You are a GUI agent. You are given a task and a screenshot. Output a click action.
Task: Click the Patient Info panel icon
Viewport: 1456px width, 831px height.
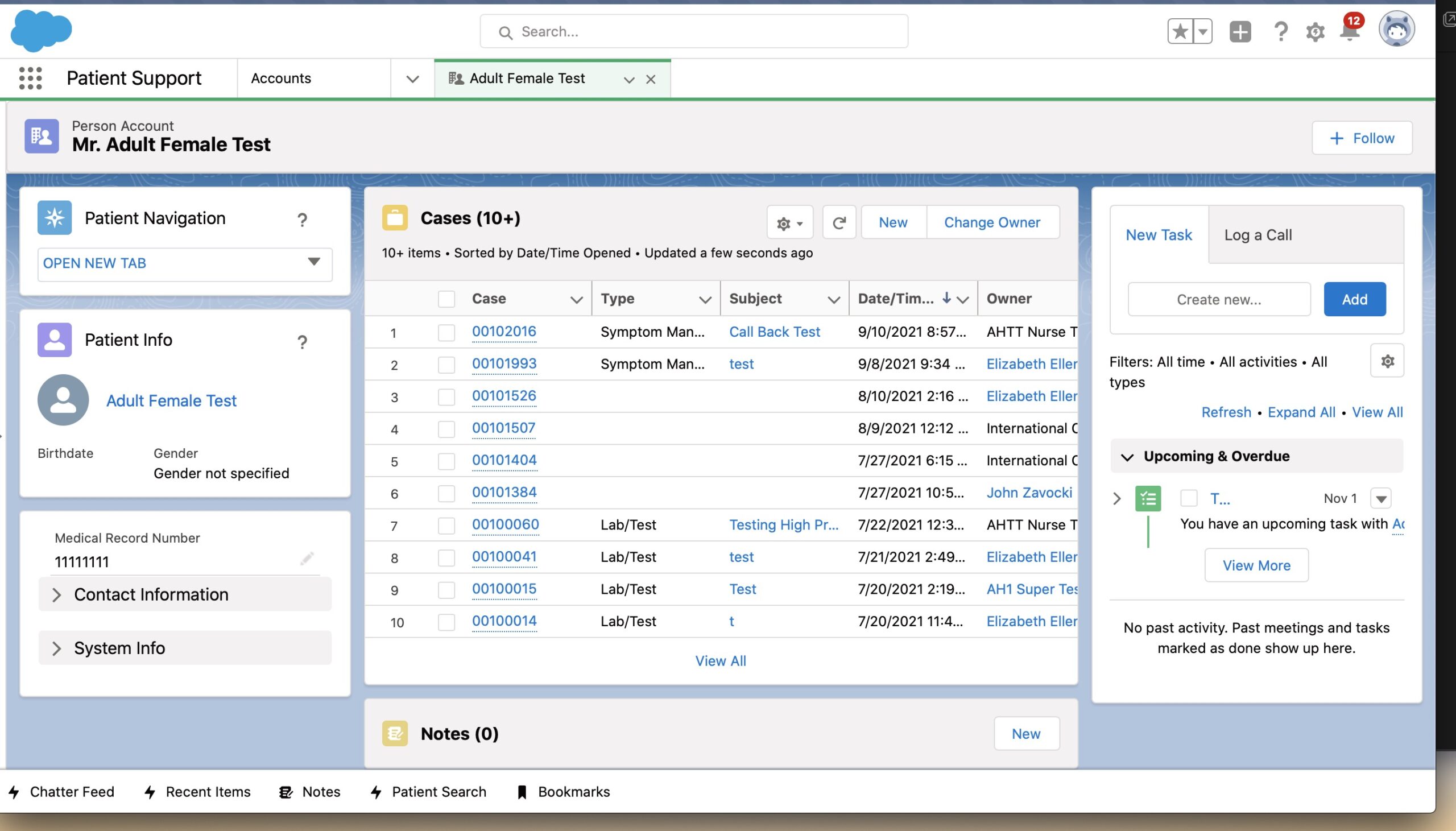55,340
